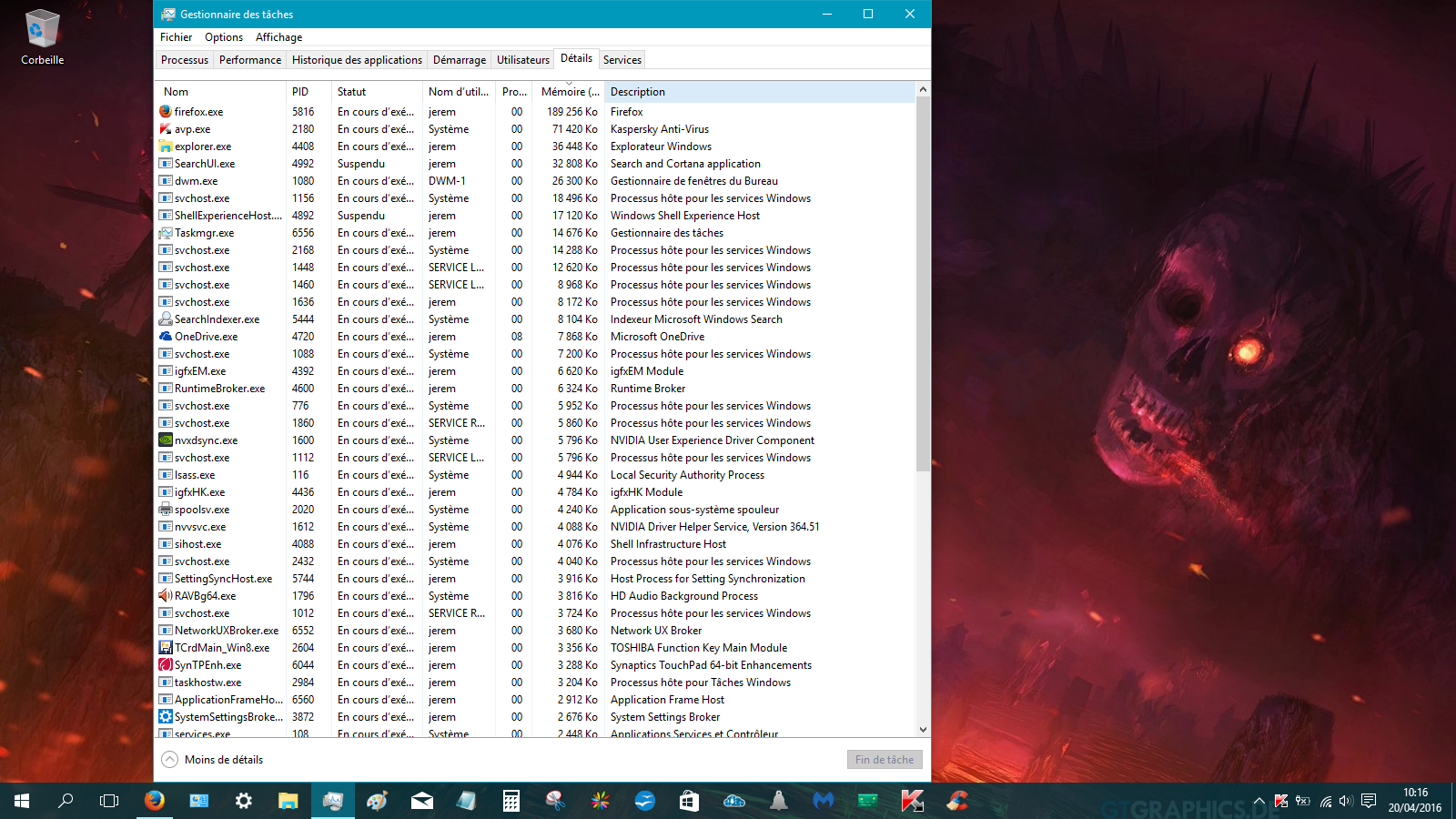Screen dimensions: 1456x819
Task: Switch to the Performance tab
Action: click(250, 60)
